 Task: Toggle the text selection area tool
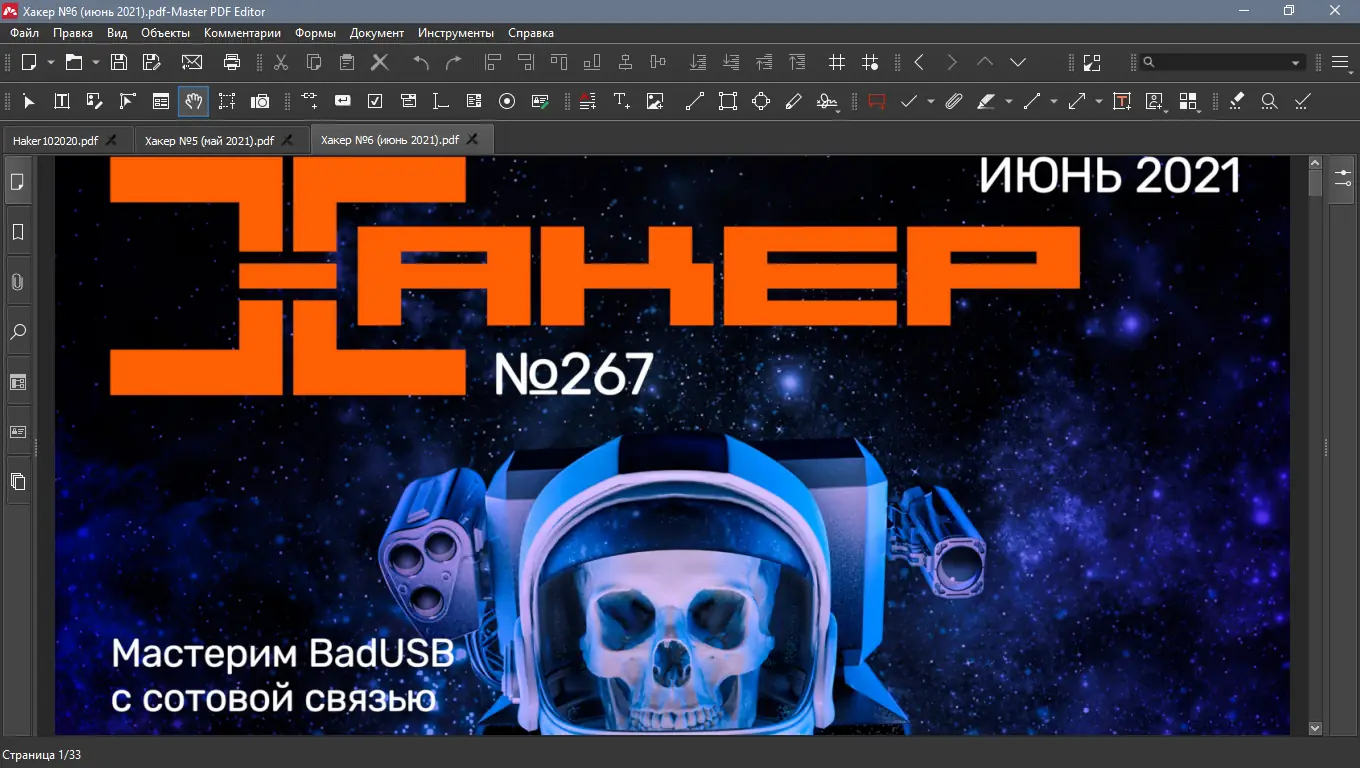pos(227,101)
